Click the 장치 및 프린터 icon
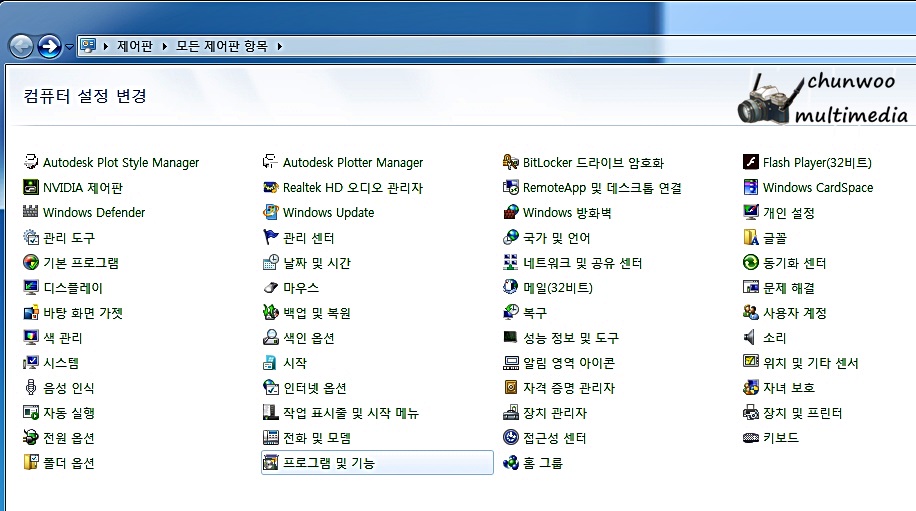This screenshot has width=916, height=511. pos(751,412)
